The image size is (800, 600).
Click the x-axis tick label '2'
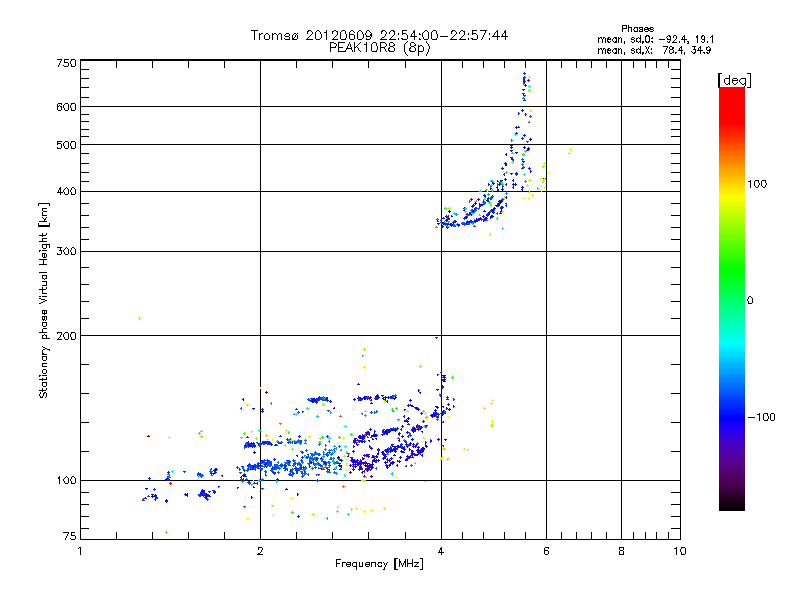260,551
